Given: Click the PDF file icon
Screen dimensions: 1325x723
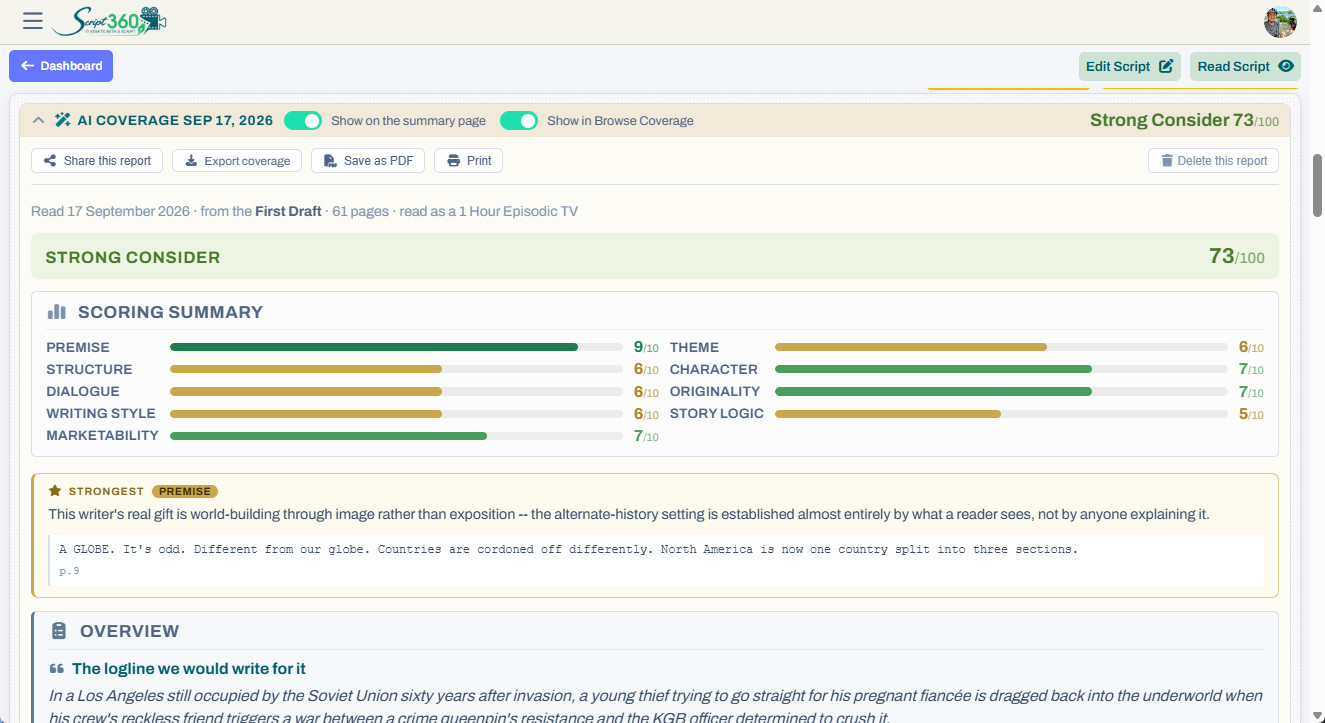Looking at the screenshot, I should pyautogui.click(x=331, y=161).
